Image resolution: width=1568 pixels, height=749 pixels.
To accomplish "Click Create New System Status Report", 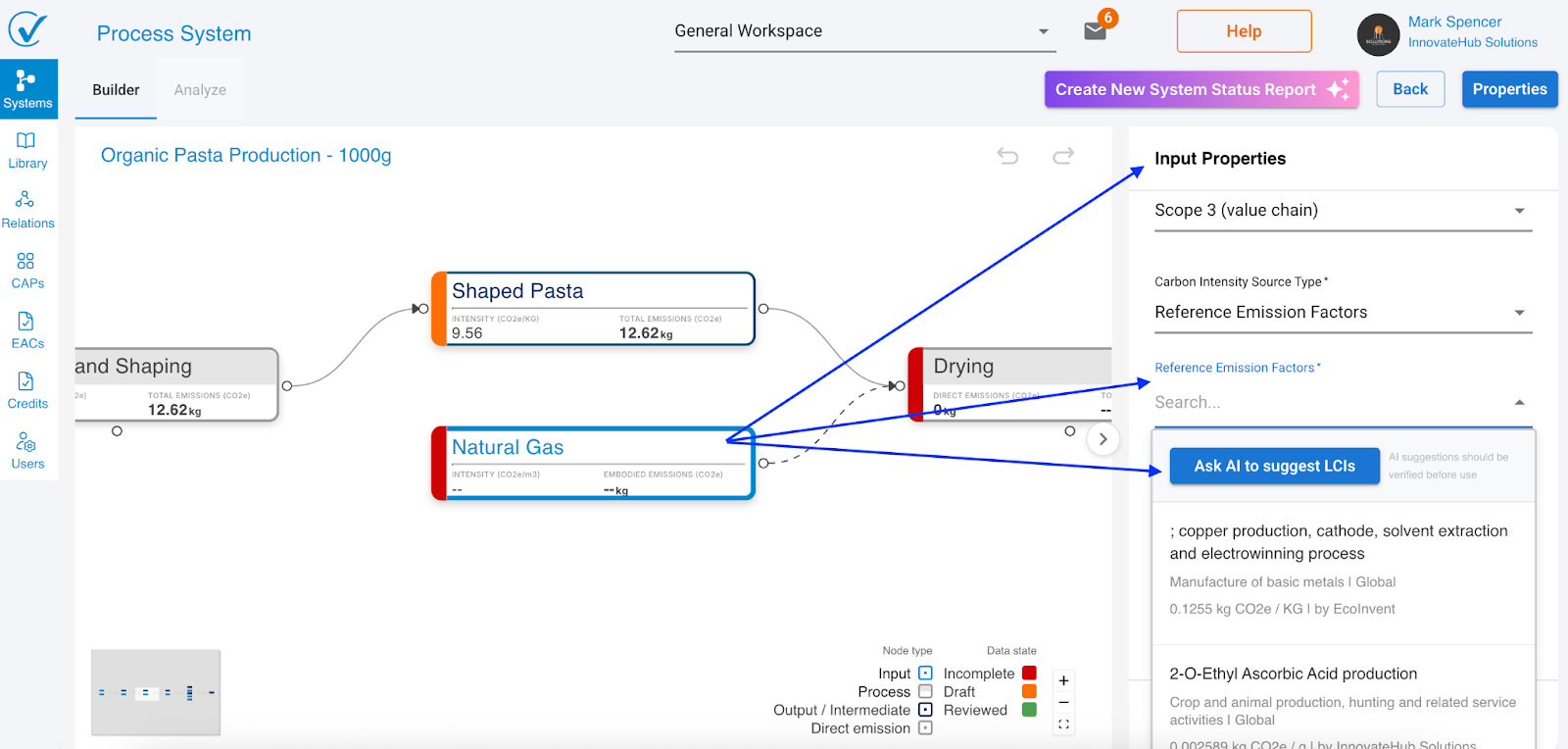I will click(1200, 89).
